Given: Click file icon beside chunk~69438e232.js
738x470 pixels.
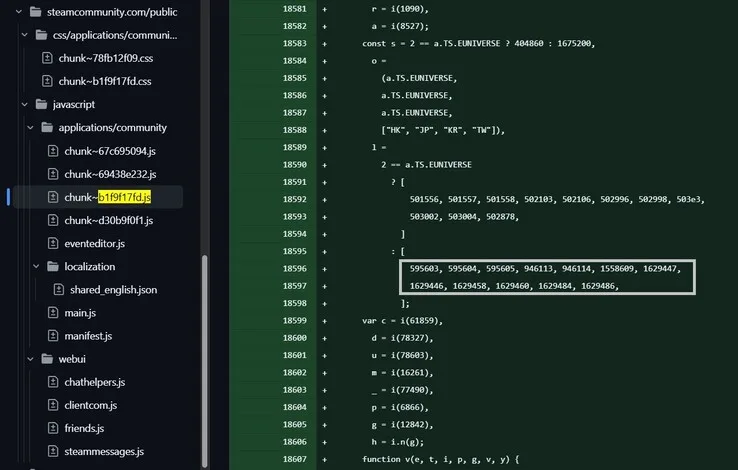Looking at the screenshot, I should (53, 174).
